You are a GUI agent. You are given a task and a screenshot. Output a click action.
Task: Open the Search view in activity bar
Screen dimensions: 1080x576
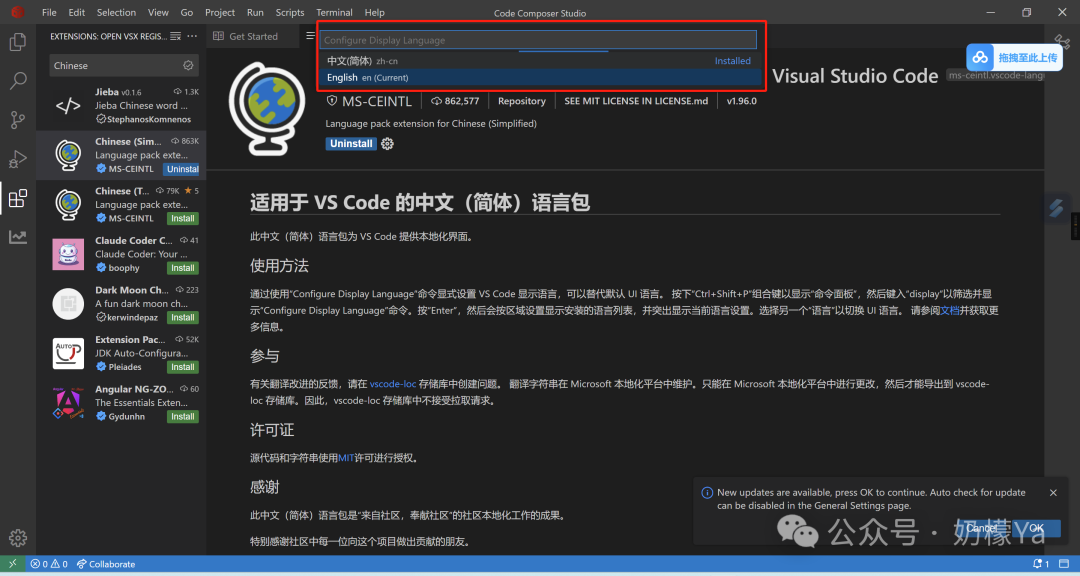pos(18,81)
